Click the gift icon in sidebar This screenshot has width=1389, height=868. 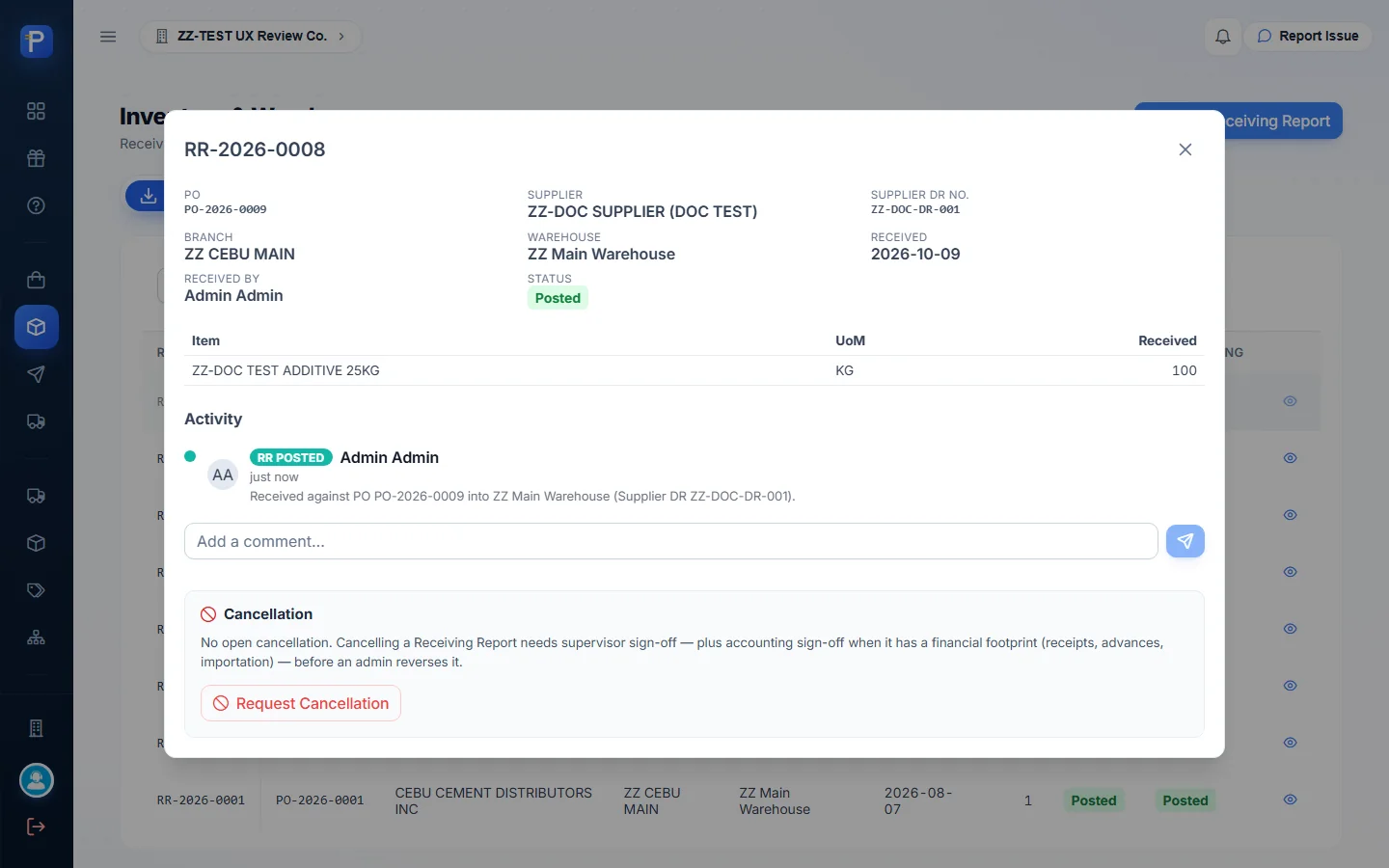click(x=37, y=158)
